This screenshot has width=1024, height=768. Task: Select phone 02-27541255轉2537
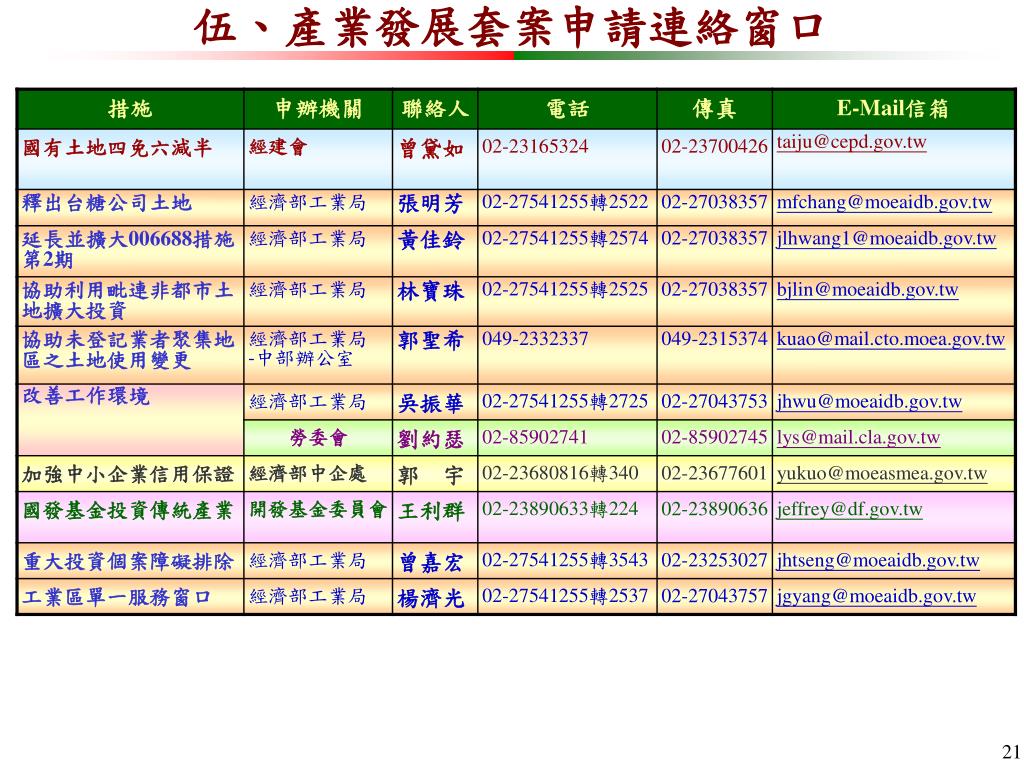(565, 596)
